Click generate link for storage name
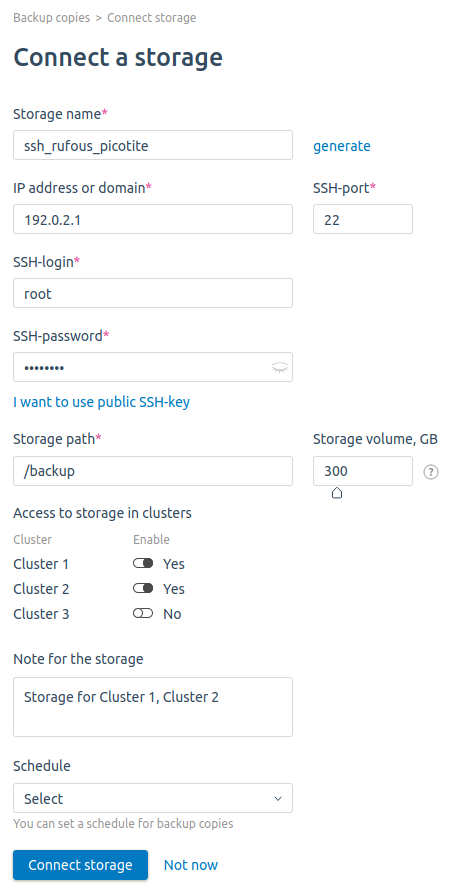The image size is (459, 895). (342, 146)
